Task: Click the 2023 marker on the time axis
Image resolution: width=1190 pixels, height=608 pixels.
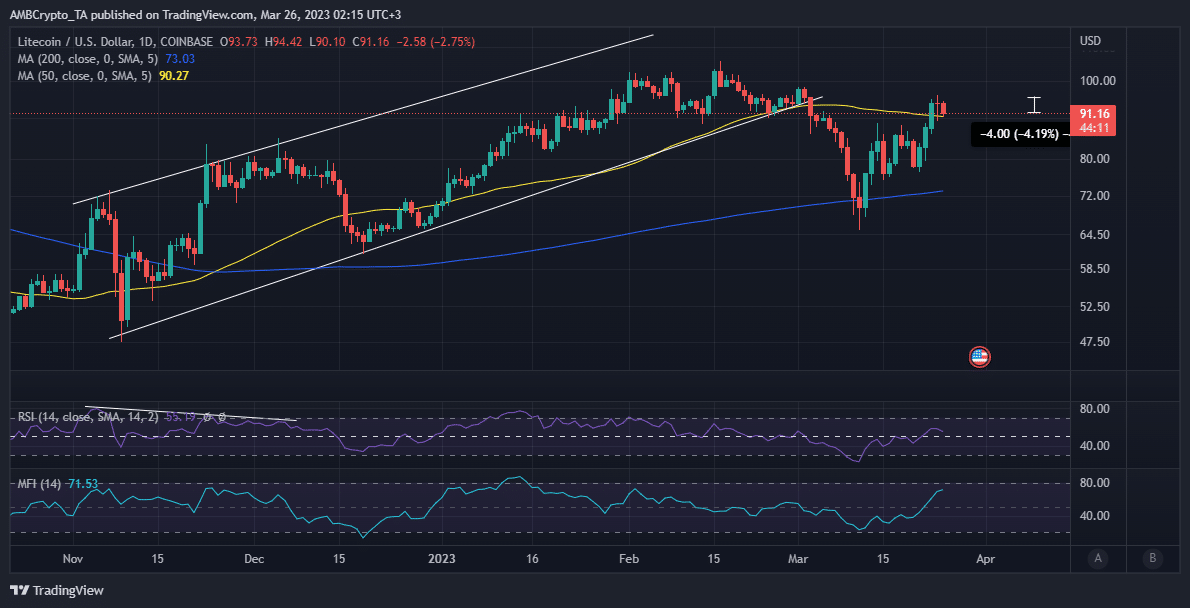Action: [x=441, y=559]
